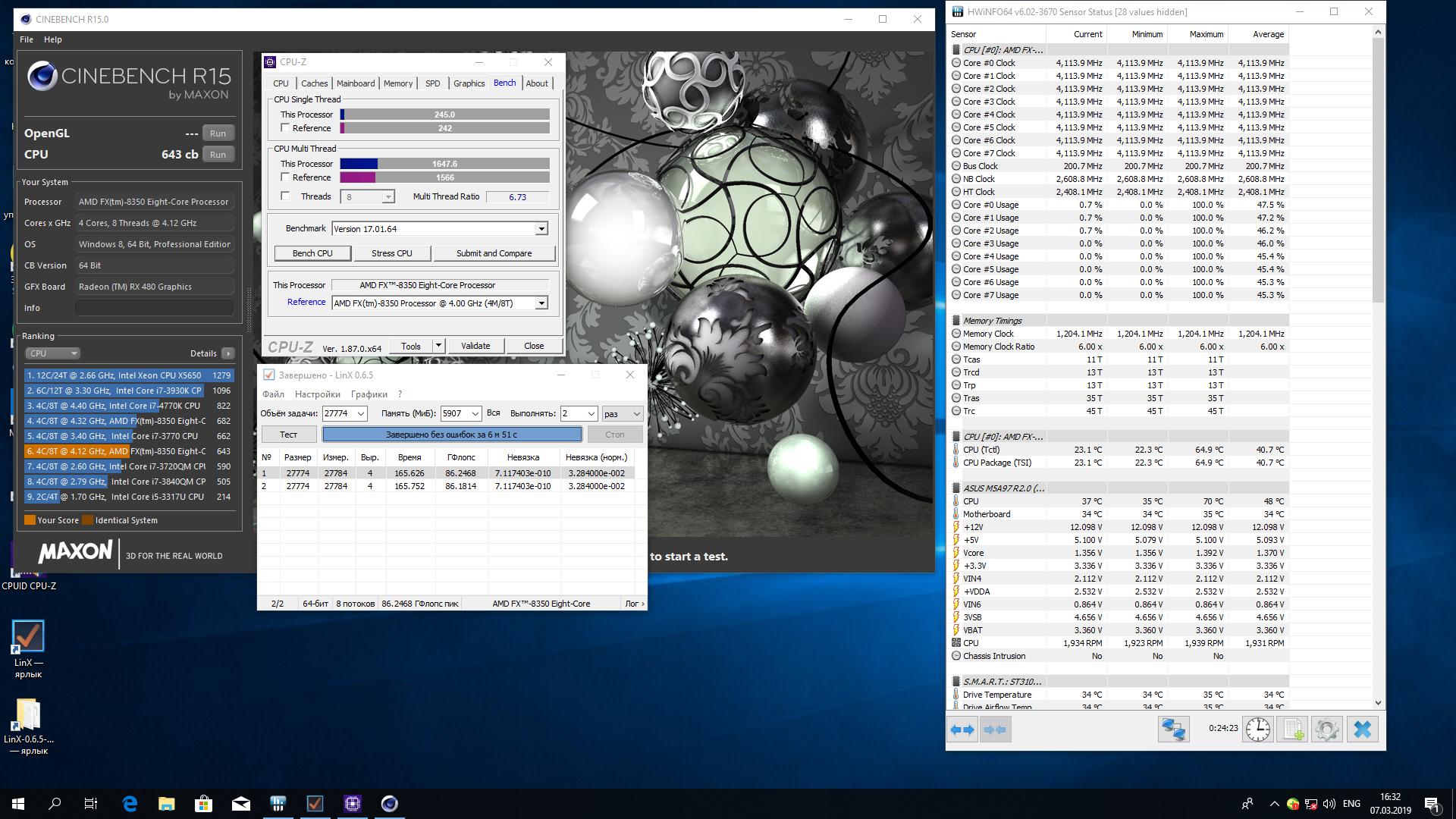The width and height of the screenshot is (1456, 819).
Task: Switch to the Mainboard tab in CPU-Z
Action: click(356, 83)
